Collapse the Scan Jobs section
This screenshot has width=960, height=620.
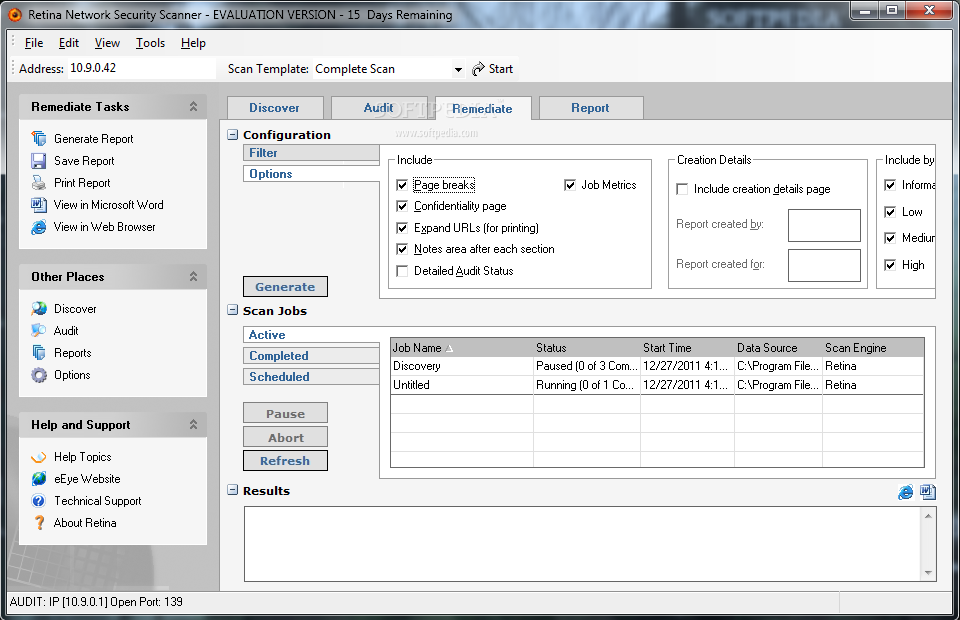pos(233,310)
